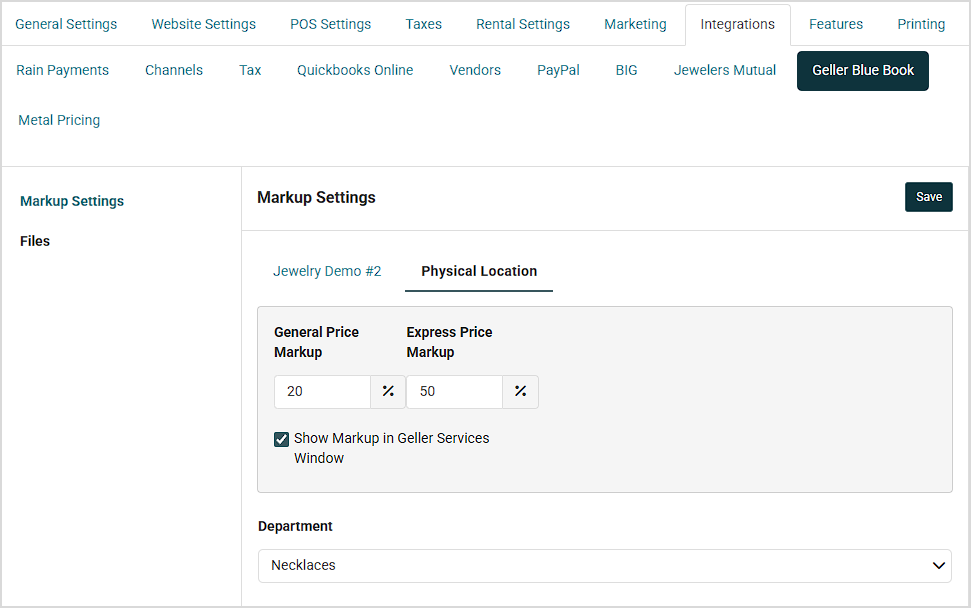This screenshot has height=608, width=971.
Task: Switch to the Printing tab
Action: (x=921, y=24)
